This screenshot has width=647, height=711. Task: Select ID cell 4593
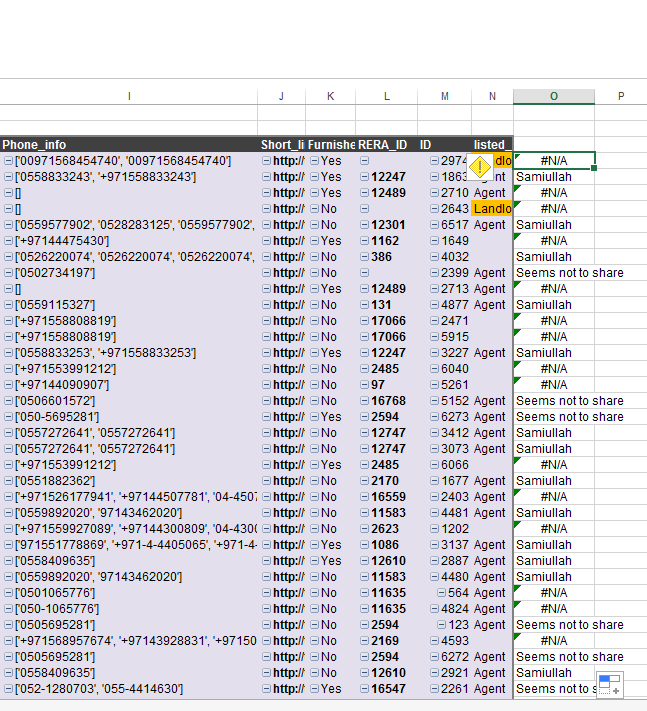tap(444, 640)
